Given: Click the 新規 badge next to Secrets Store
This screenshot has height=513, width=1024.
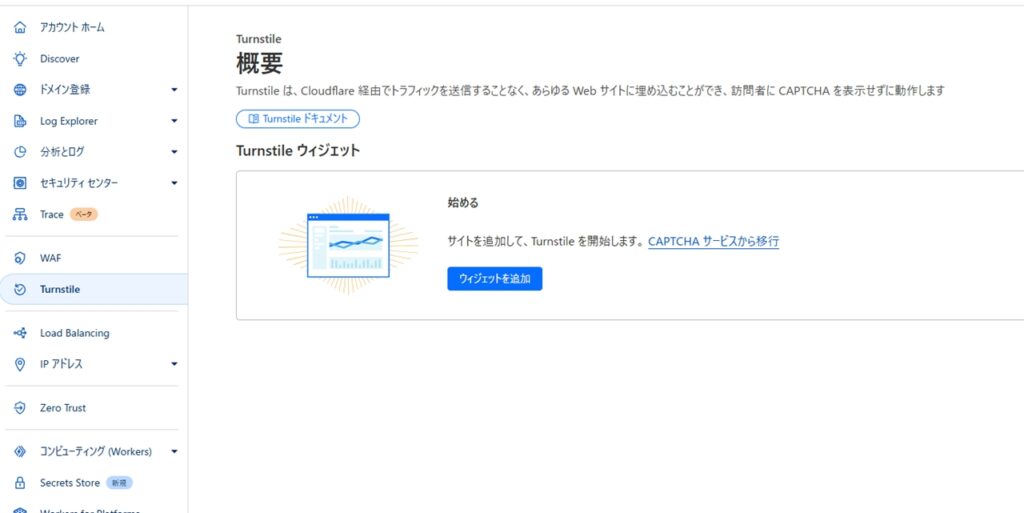Looking at the screenshot, I should [x=120, y=483].
